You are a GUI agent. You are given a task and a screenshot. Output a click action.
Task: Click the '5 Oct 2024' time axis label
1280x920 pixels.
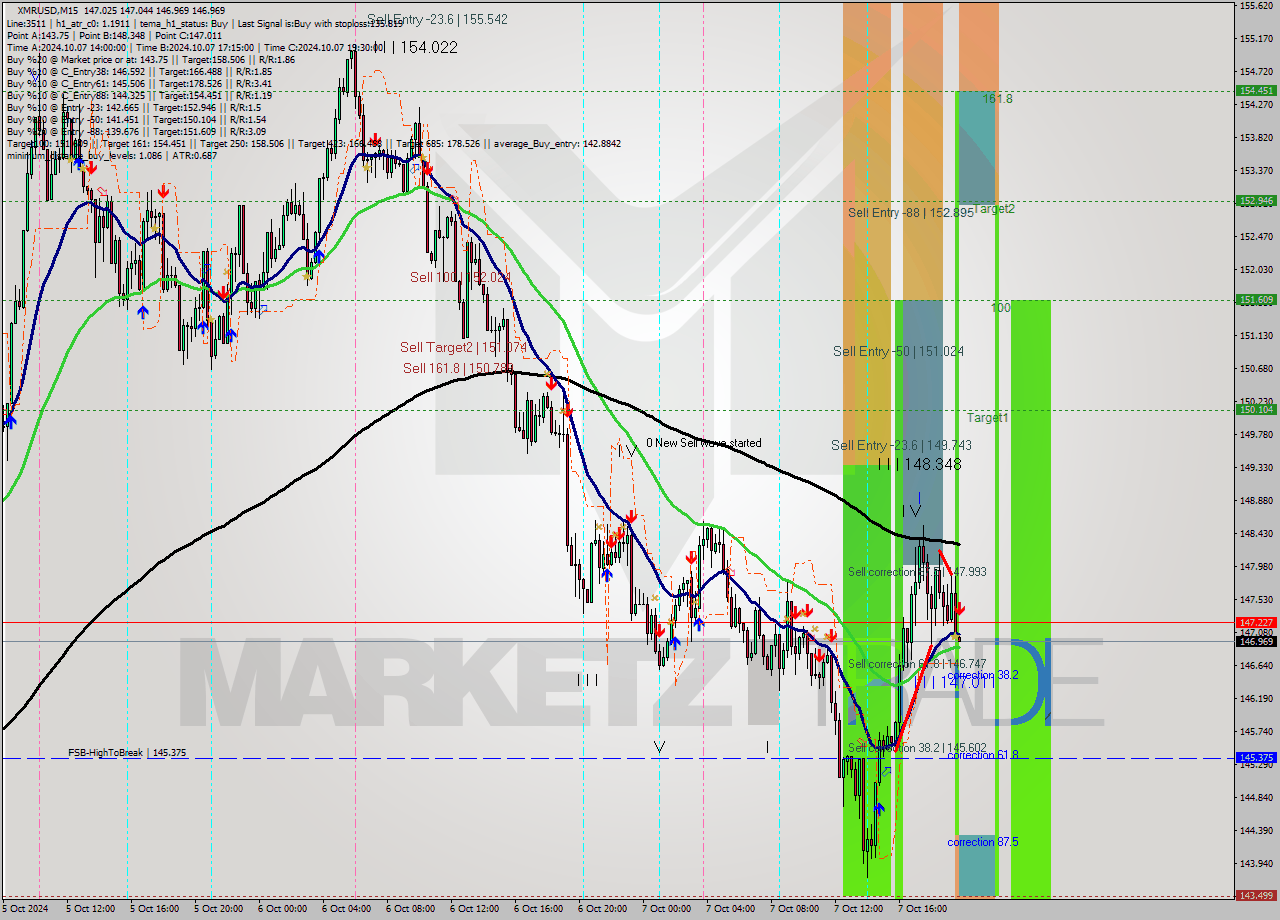(23, 909)
